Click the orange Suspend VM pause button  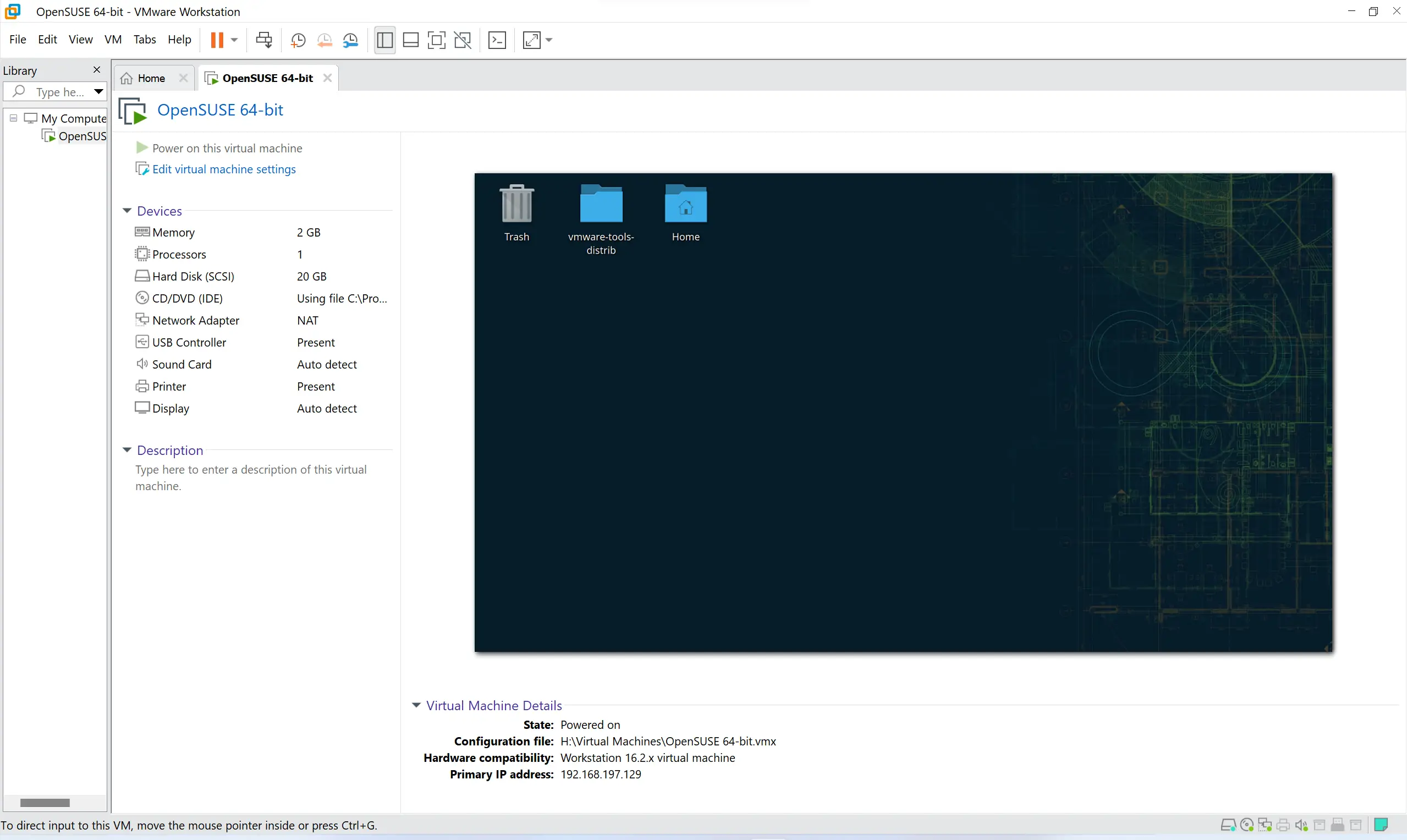pyautogui.click(x=217, y=40)
